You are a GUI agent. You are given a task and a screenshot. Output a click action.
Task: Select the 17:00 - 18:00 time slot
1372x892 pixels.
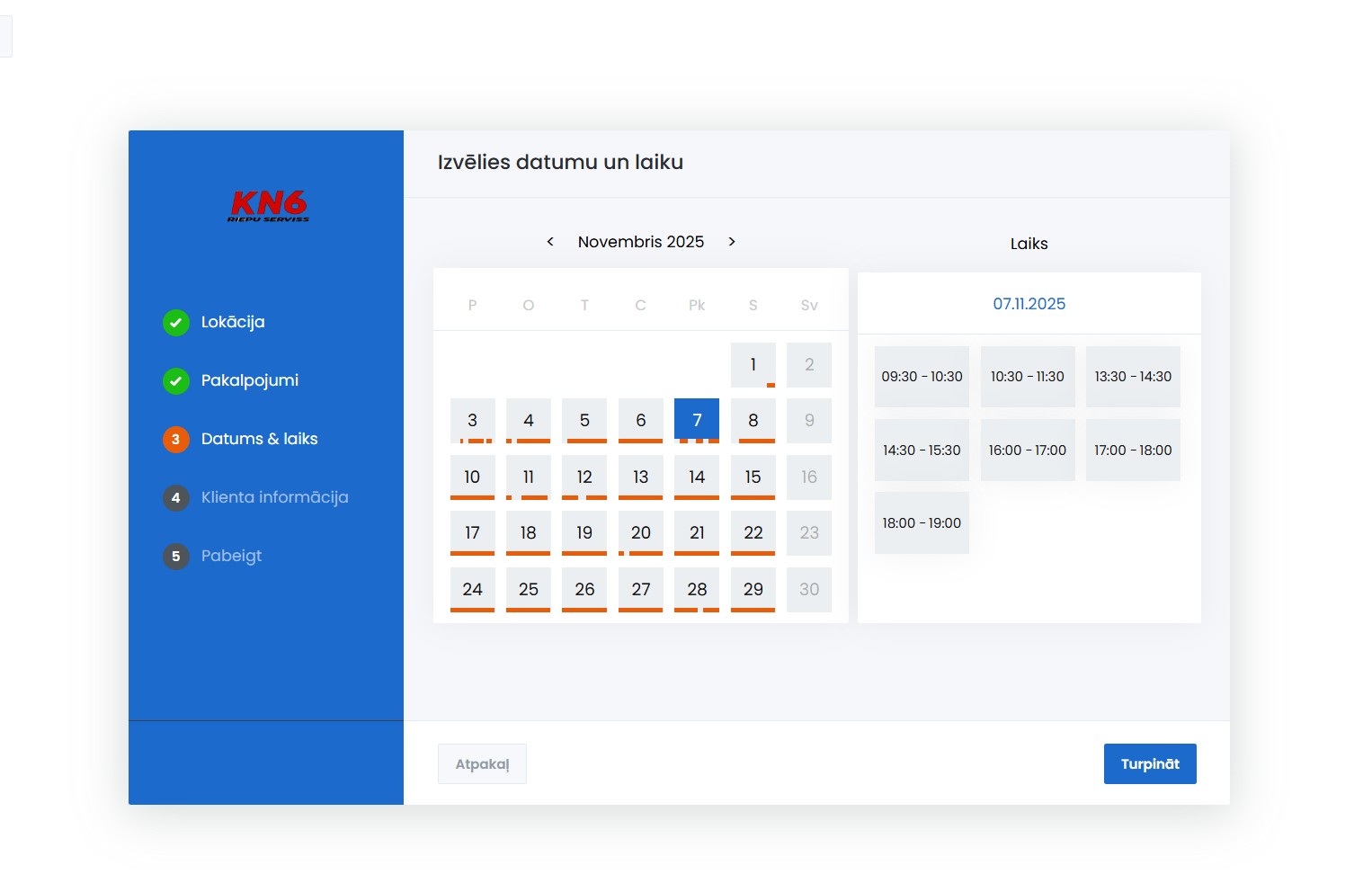1133,450
